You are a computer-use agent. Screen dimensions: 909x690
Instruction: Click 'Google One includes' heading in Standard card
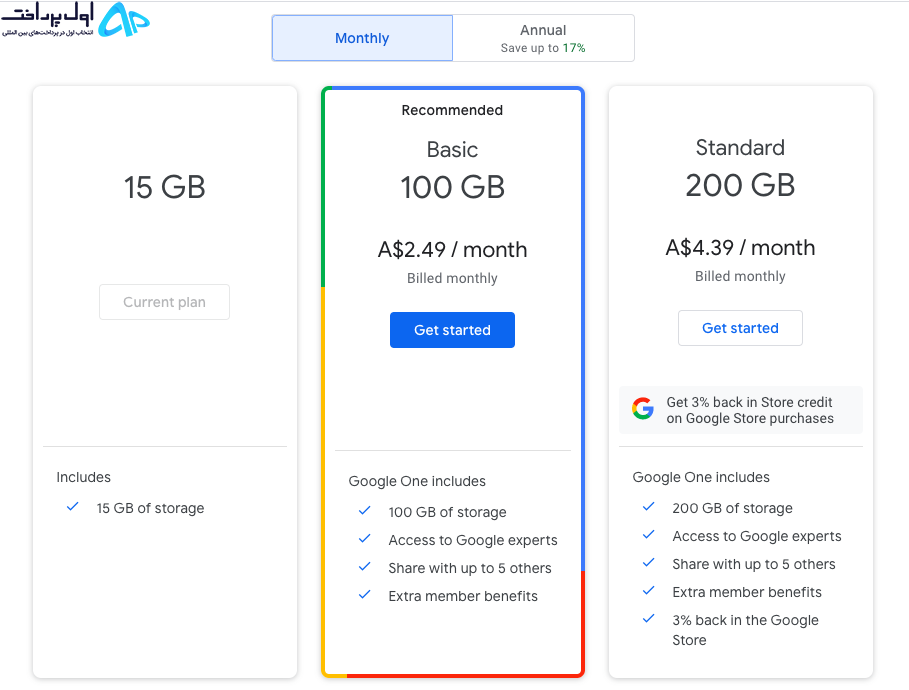[701, 477]
